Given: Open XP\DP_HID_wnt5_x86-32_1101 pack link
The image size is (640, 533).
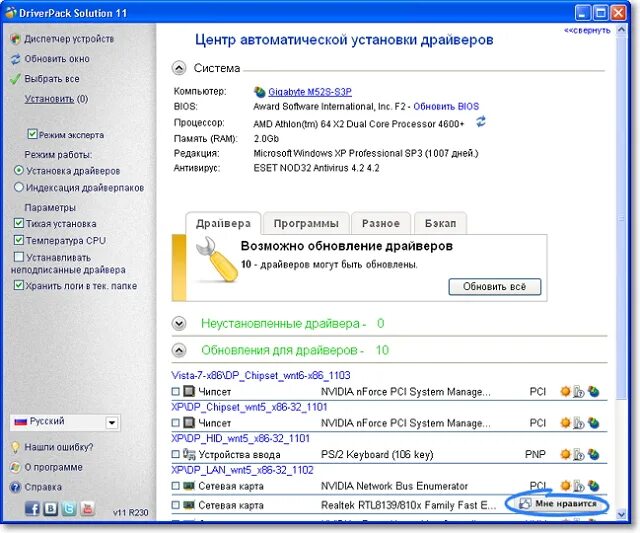Looking at the screenshot, I should (240, 438).
